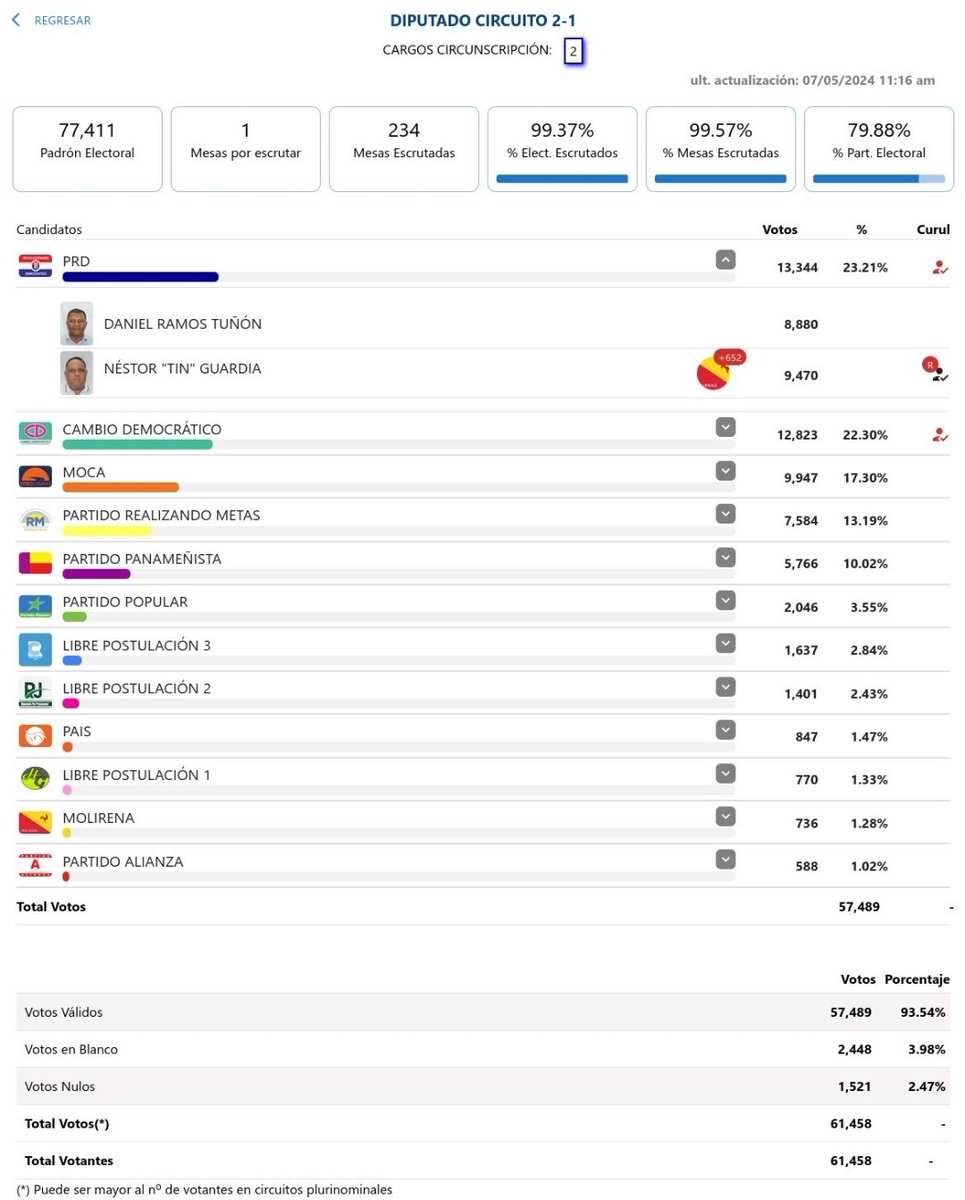Expand the Partido Popular candidates
The height and width of the screenshot is (1200, 965).
[726, 600]
